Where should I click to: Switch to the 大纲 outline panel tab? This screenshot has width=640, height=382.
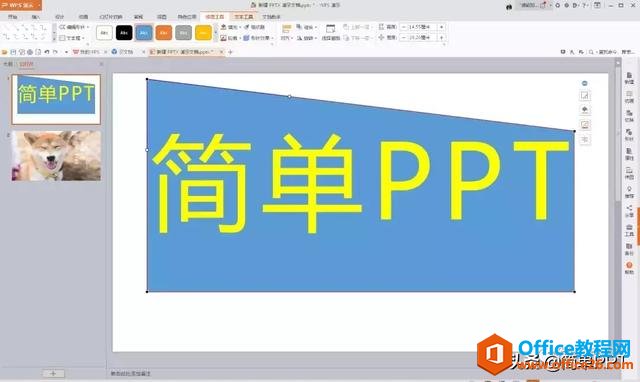(8, 64)
